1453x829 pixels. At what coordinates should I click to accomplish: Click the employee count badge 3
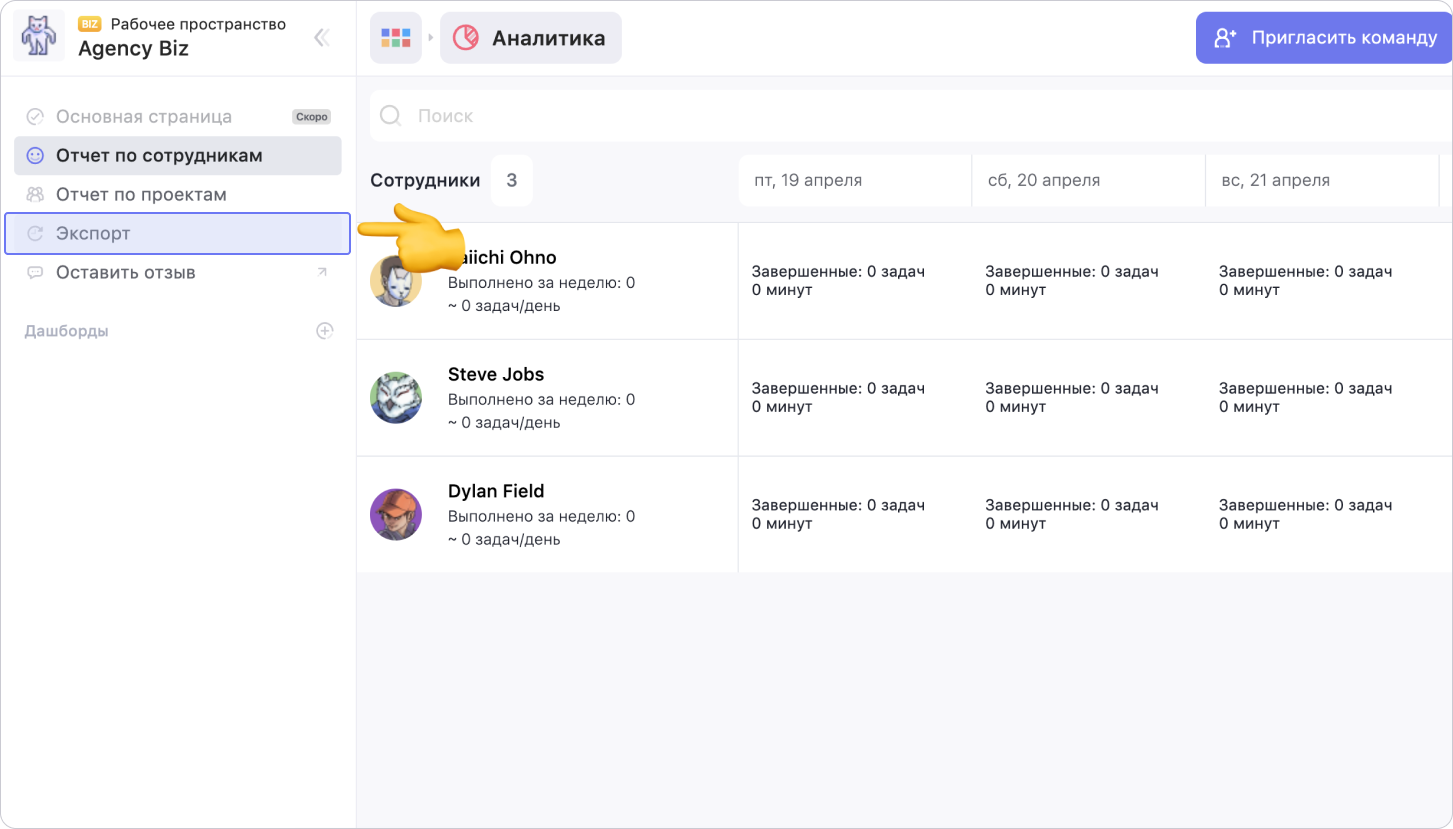(x=512, y=181)
